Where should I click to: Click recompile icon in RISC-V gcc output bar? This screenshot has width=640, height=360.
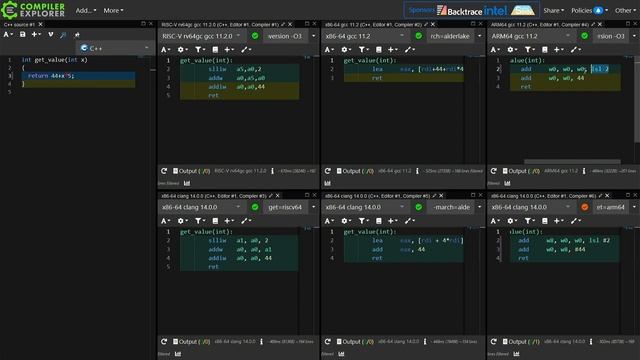coord(164,171)
